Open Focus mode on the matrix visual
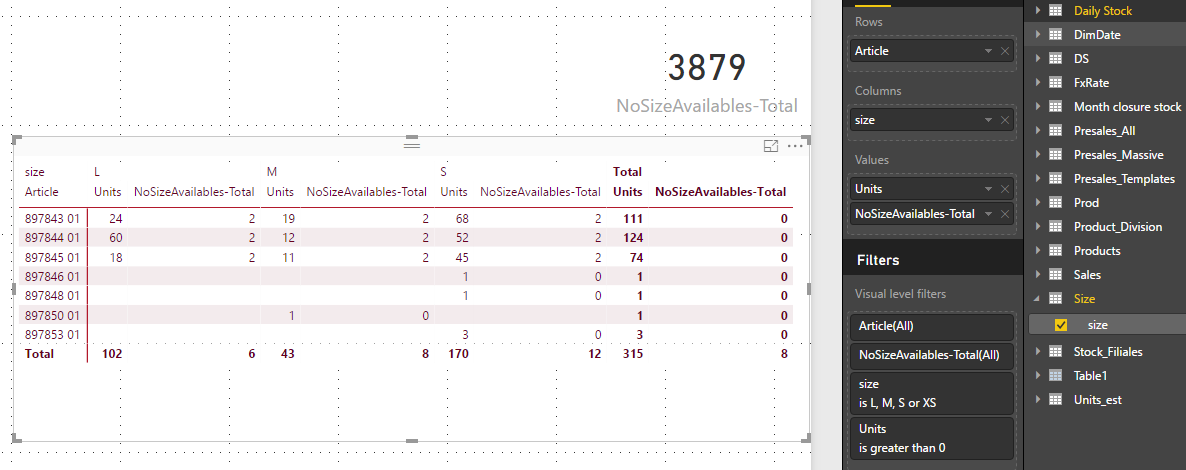Image resolution: width=1186 pixels, height=470 pixels. coord(771,147)
